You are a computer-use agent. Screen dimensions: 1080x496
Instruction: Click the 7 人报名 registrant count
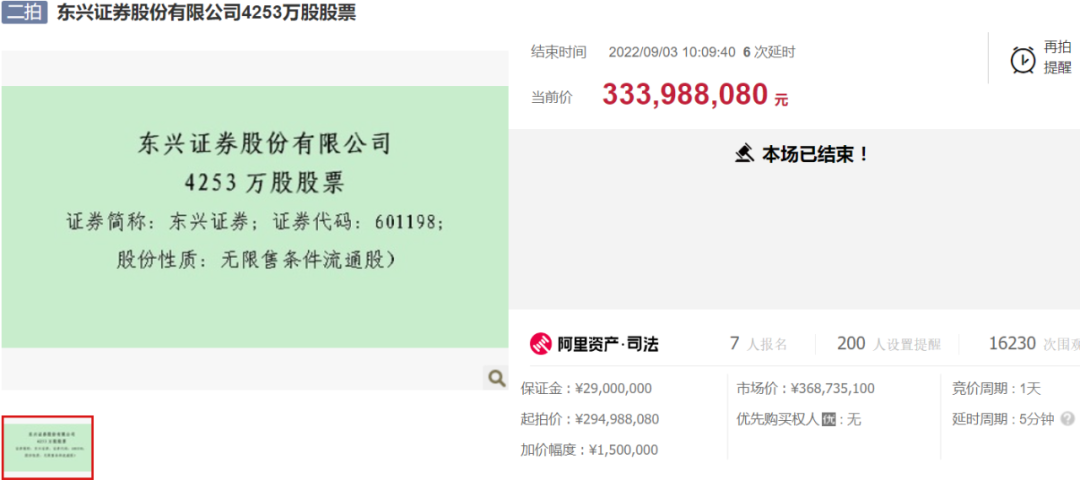click(x=758, y=344)
